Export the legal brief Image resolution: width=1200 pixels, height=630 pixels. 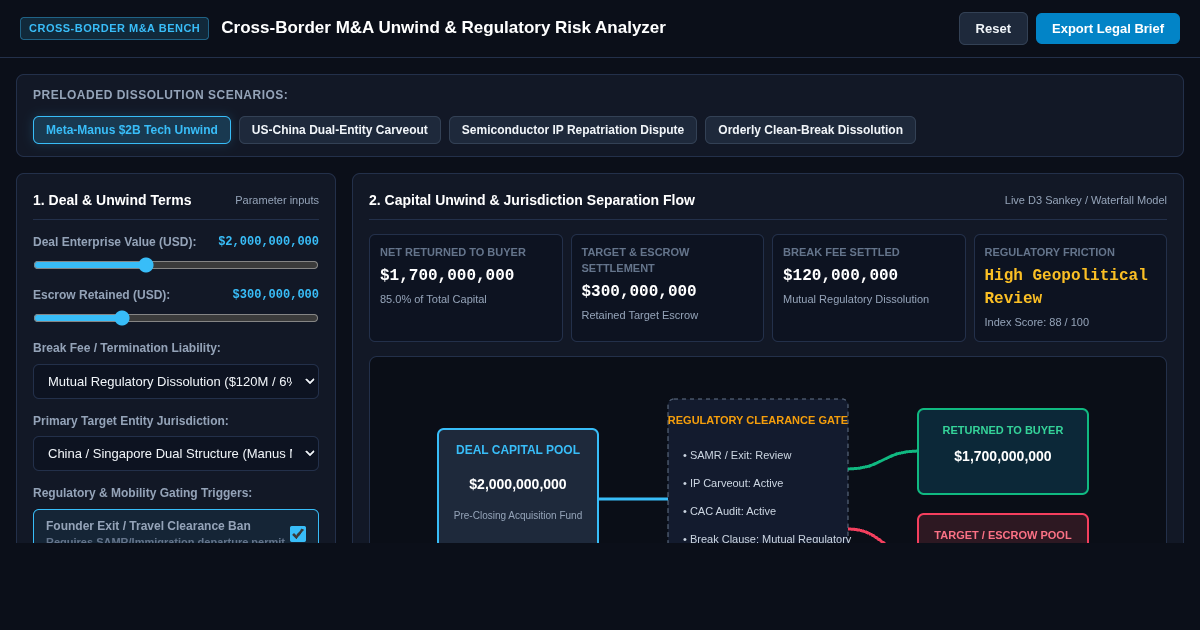point(1108,28)
